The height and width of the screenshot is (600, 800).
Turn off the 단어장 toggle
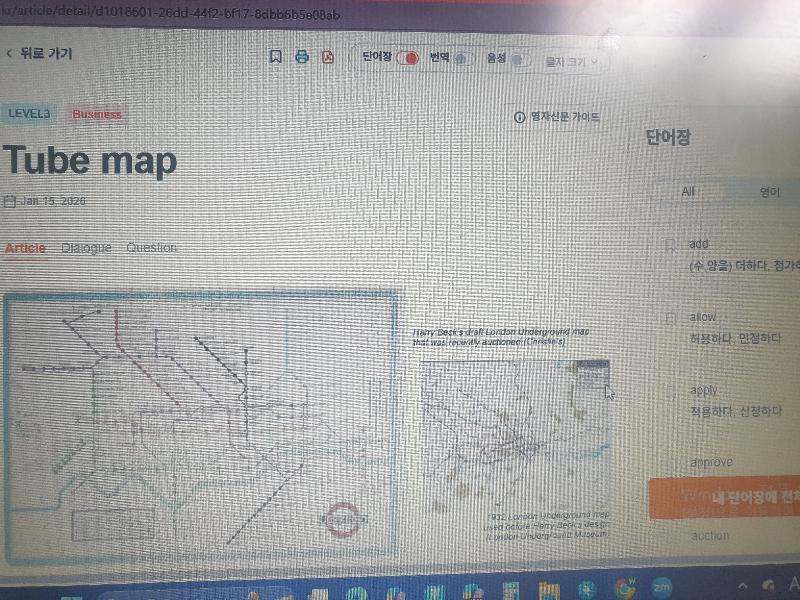coord(407,58)
